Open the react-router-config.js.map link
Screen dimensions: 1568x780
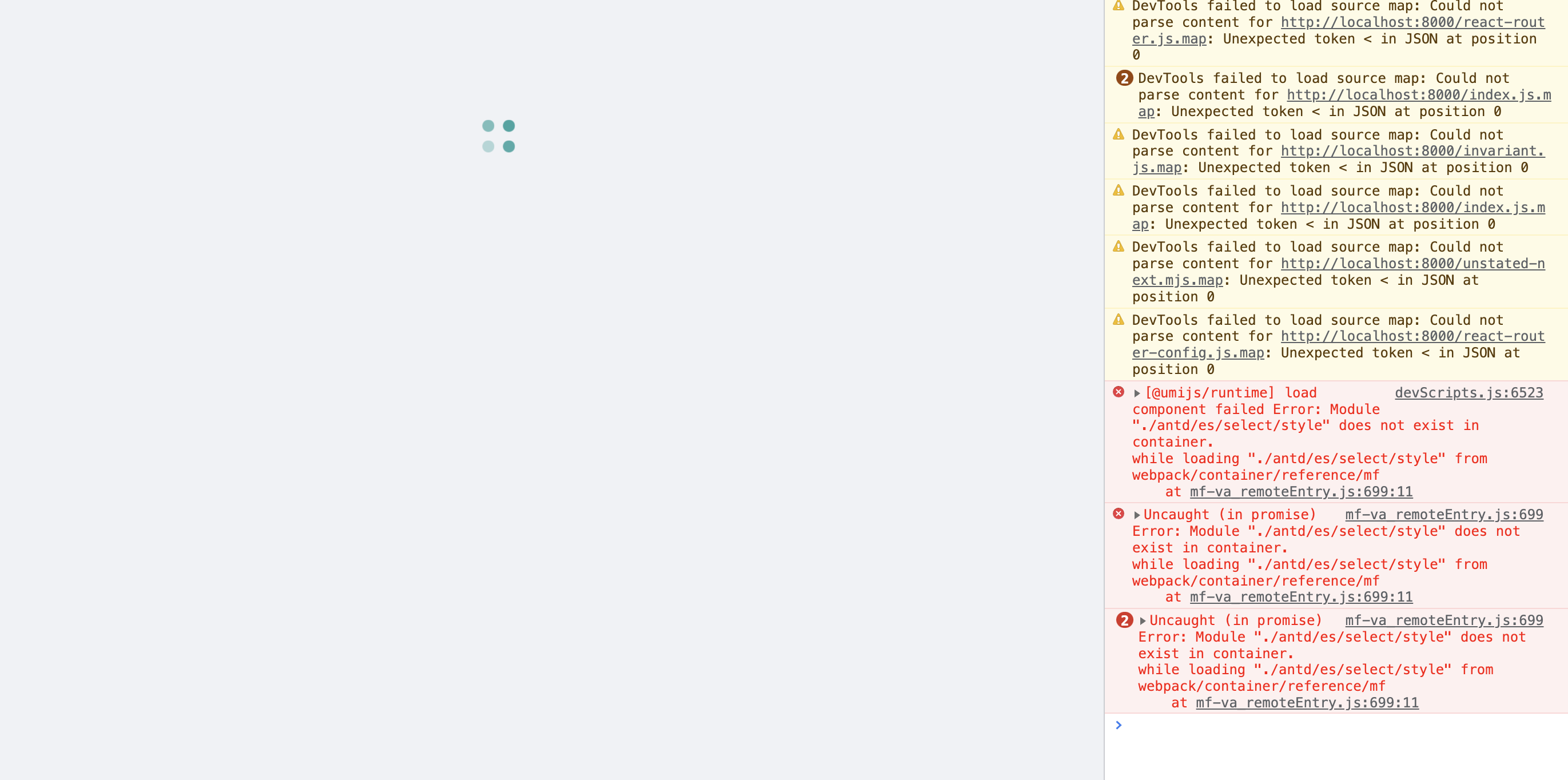1412,336
